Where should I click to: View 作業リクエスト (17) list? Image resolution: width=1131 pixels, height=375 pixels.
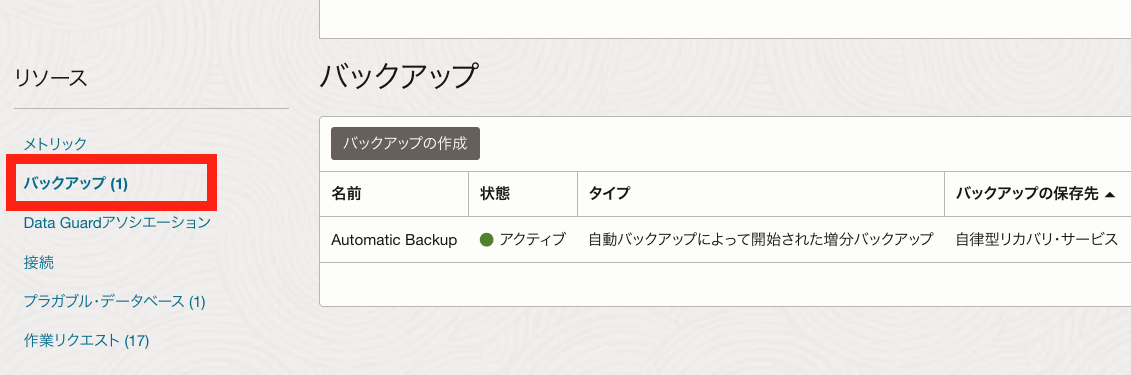[x=86, y=340]
